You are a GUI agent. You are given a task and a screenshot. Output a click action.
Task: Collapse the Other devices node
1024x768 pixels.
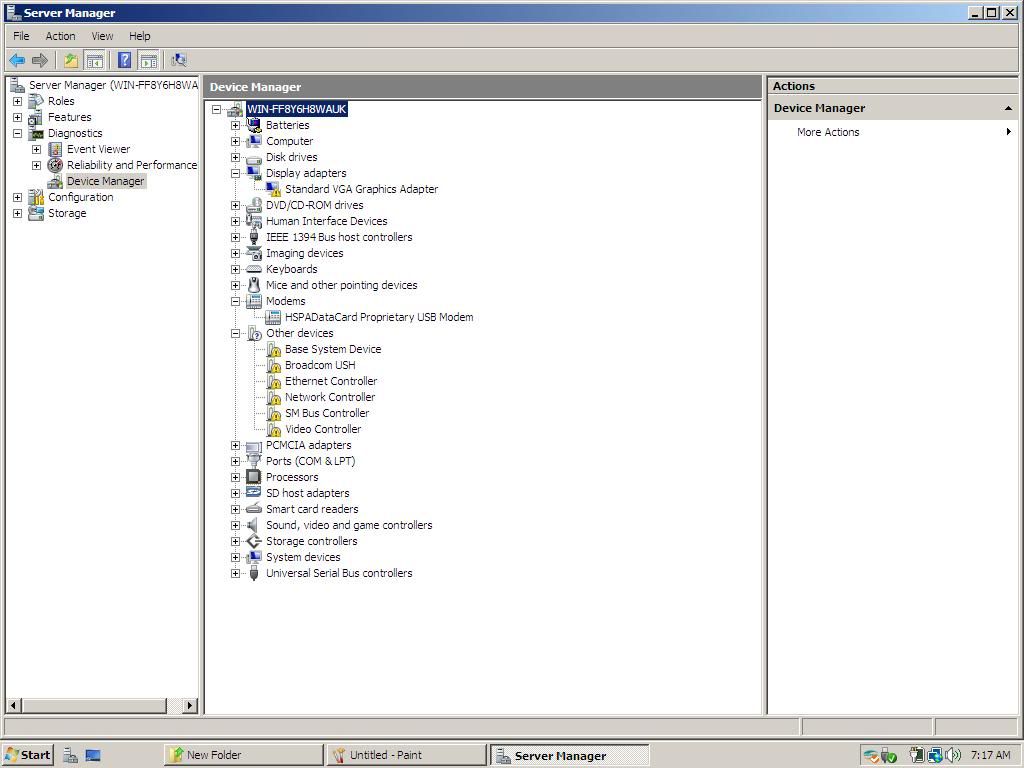click(235, 333)
